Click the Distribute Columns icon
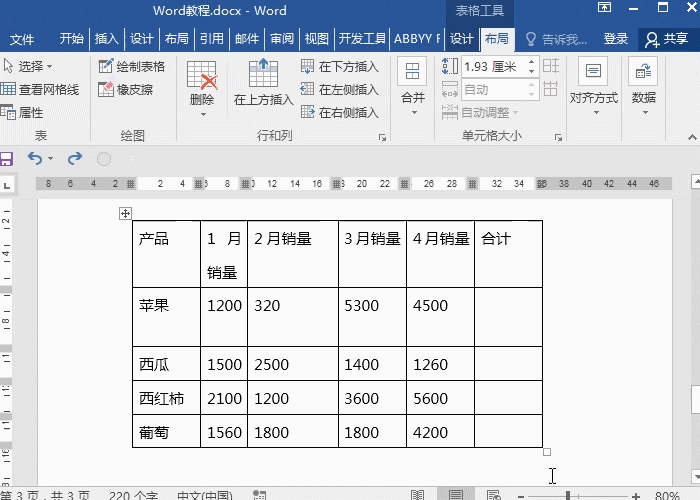This screenshot has height=500, width=700. (x=551, y=89)
